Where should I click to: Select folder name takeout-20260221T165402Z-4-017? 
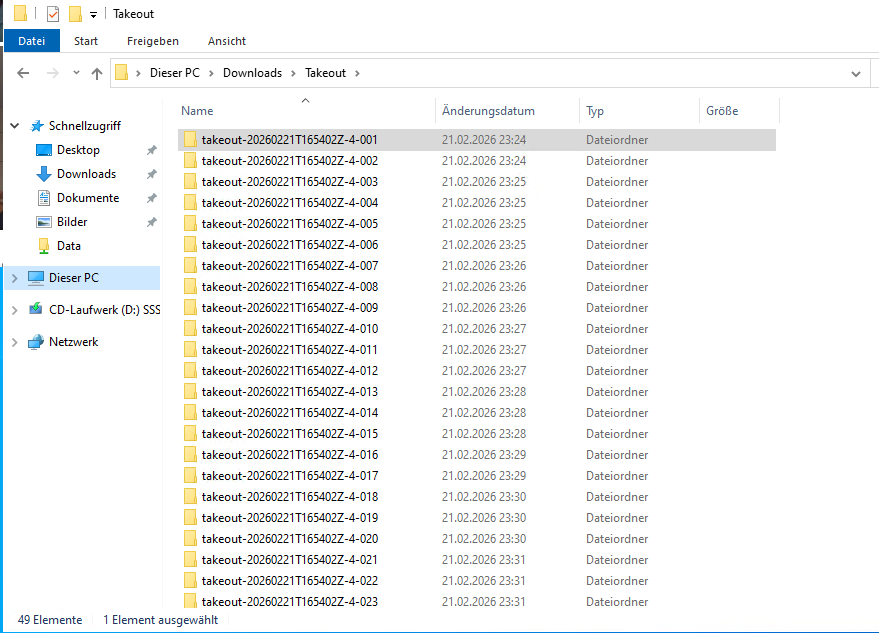[290, 476]
